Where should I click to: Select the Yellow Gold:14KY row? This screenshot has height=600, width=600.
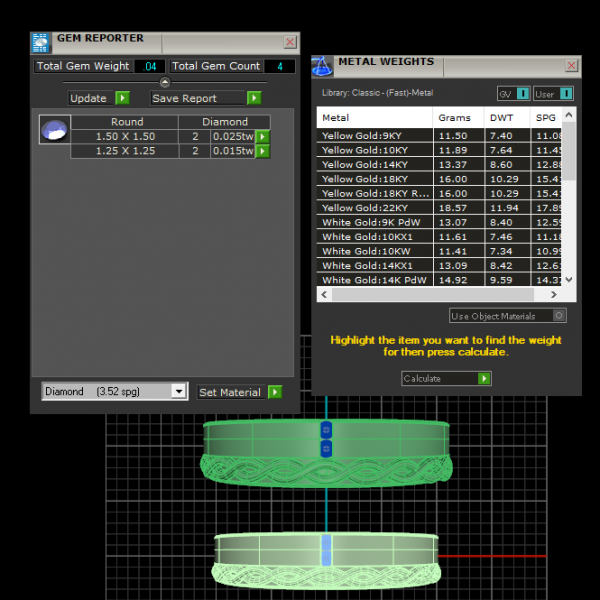click(374, 164)
